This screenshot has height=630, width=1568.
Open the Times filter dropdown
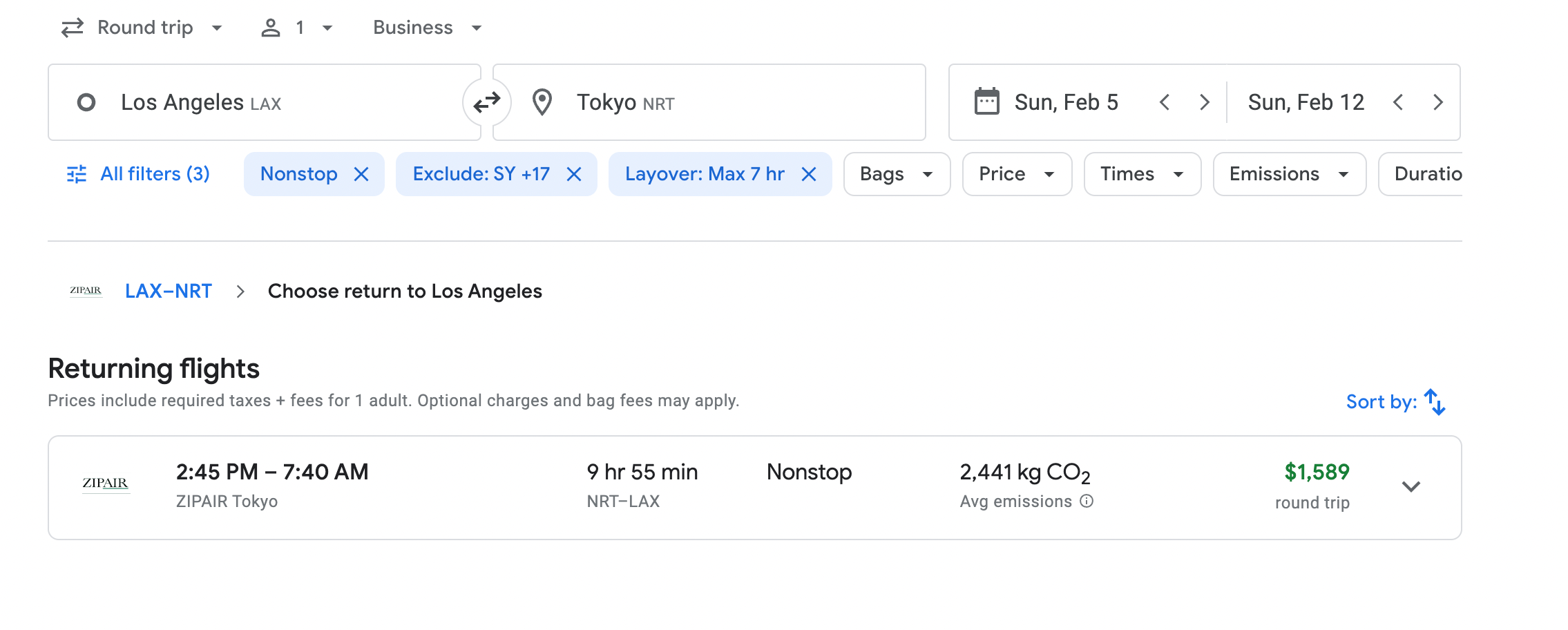1141,174
